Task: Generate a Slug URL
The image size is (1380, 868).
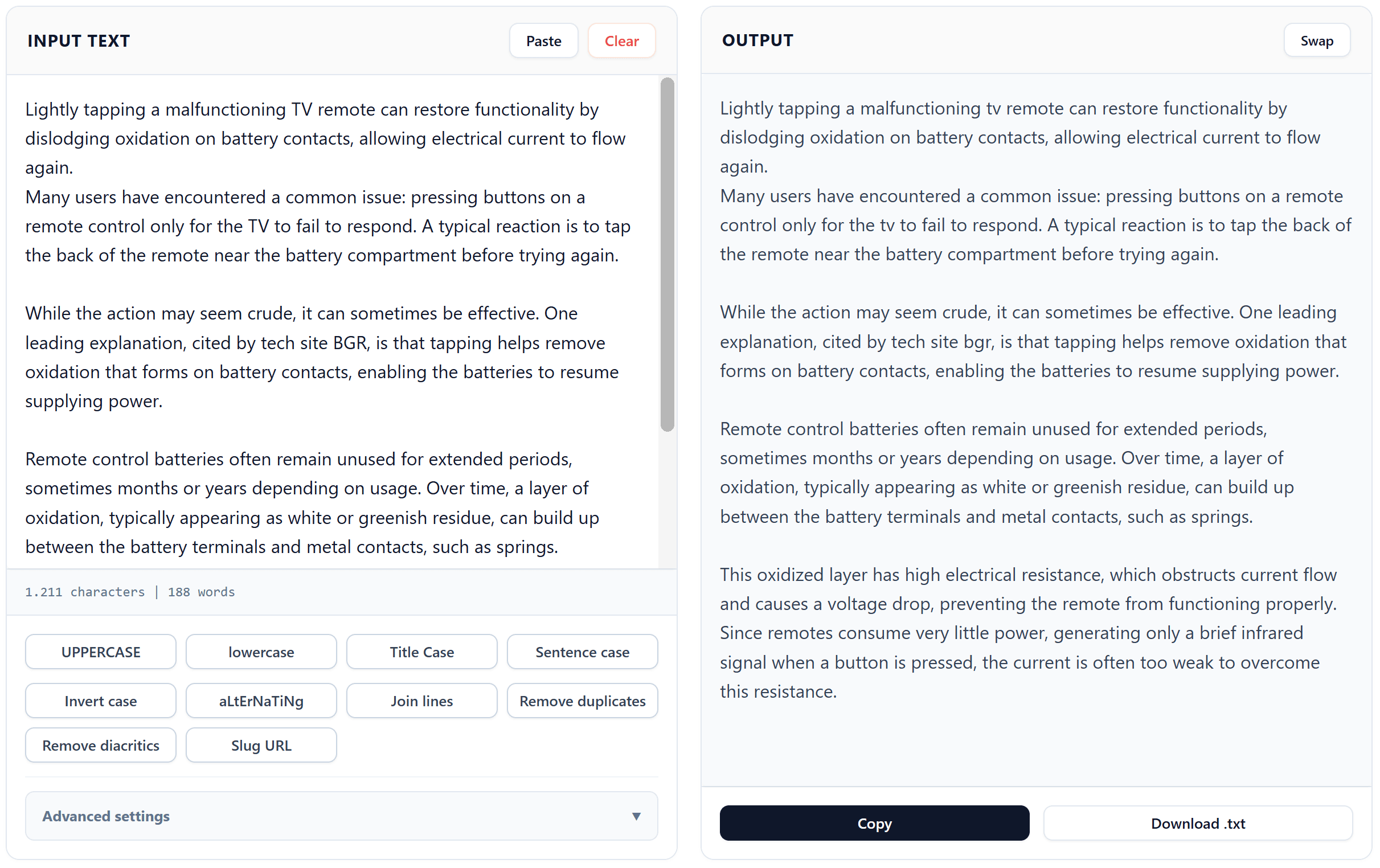Action: coord(261,745)
